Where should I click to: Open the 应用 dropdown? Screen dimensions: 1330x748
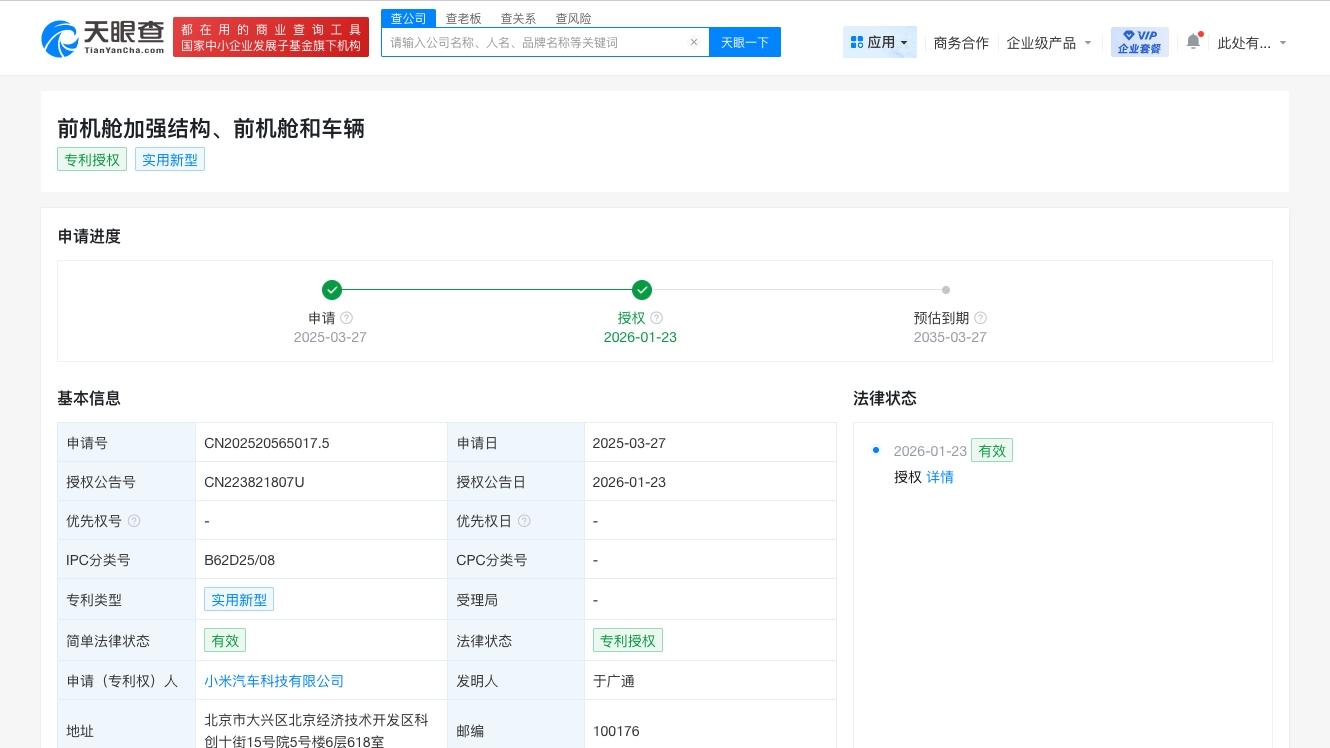(880, 42)
